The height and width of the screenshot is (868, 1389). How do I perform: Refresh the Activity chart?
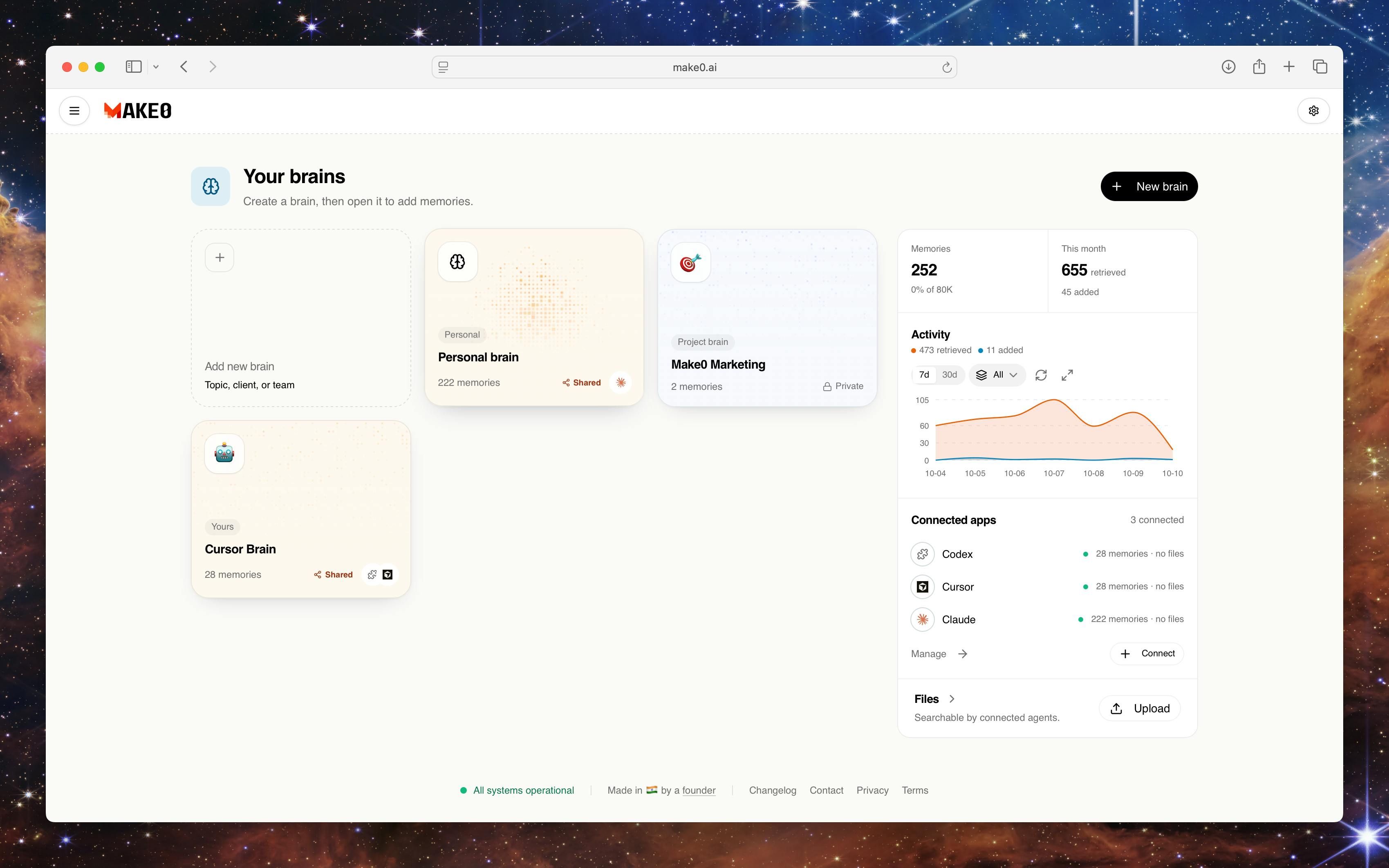pyautogui.click(x=1041, y=375)
